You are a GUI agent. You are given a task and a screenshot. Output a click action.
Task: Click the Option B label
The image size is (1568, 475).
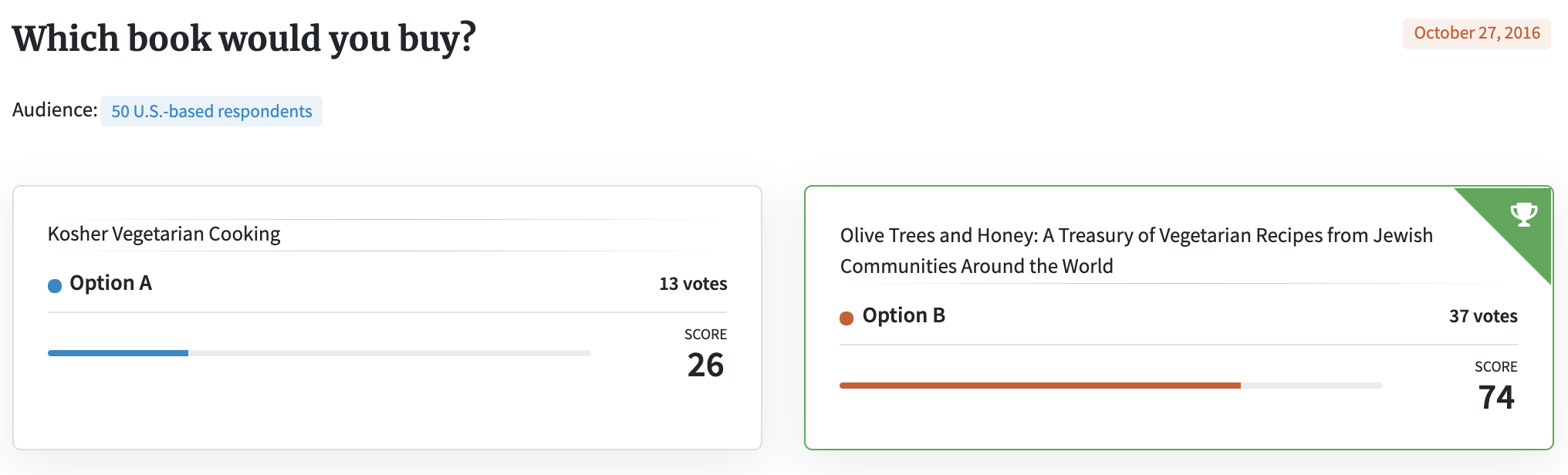pos(904,315)
